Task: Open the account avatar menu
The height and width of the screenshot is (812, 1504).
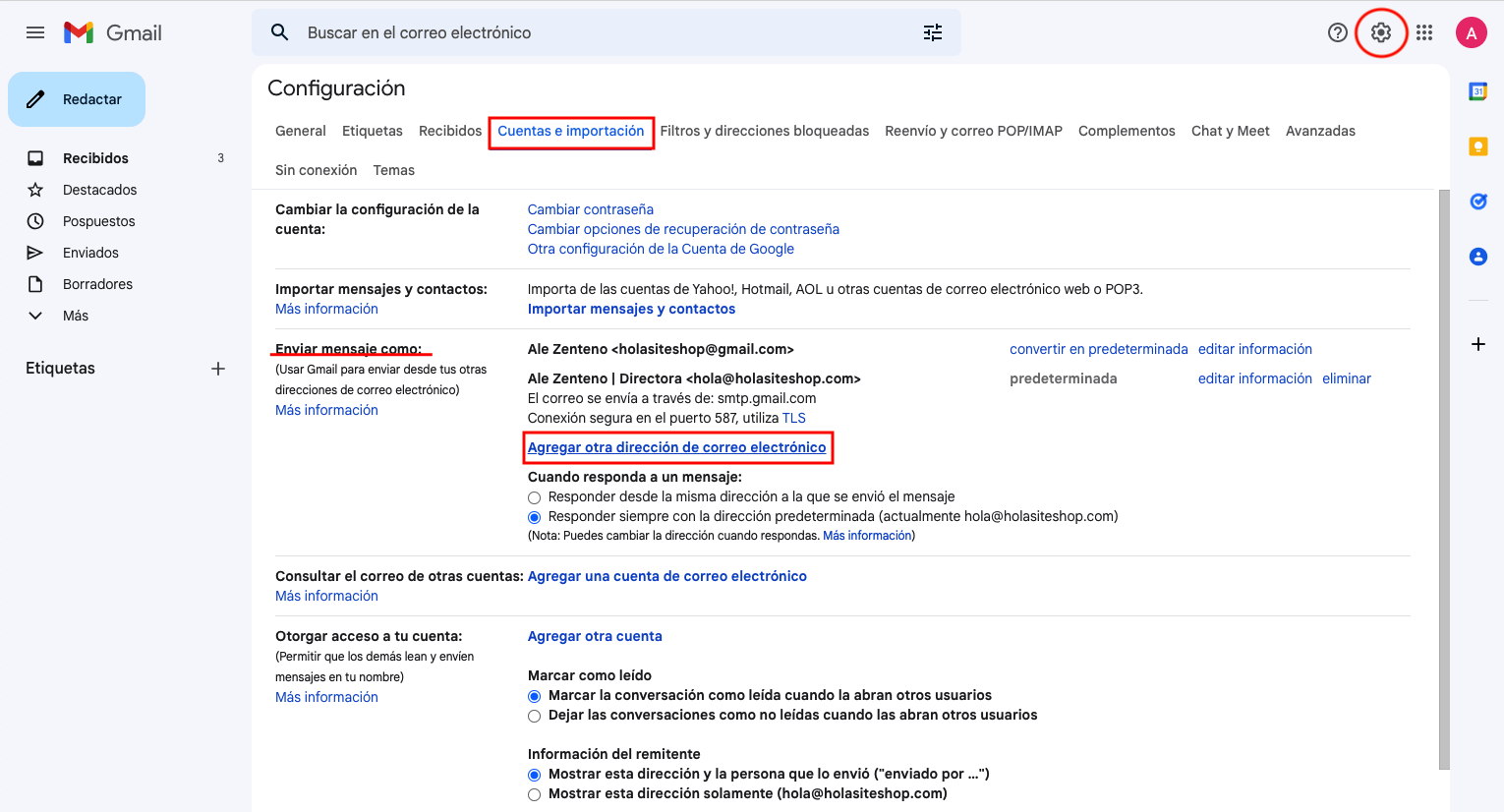Action: (1471, 32)
